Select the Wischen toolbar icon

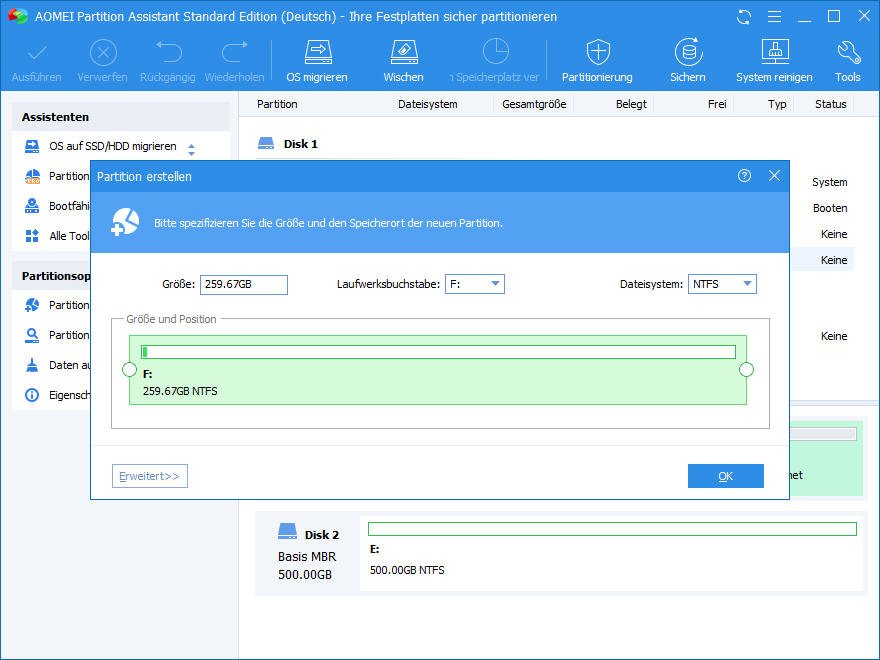coord(403,53)
